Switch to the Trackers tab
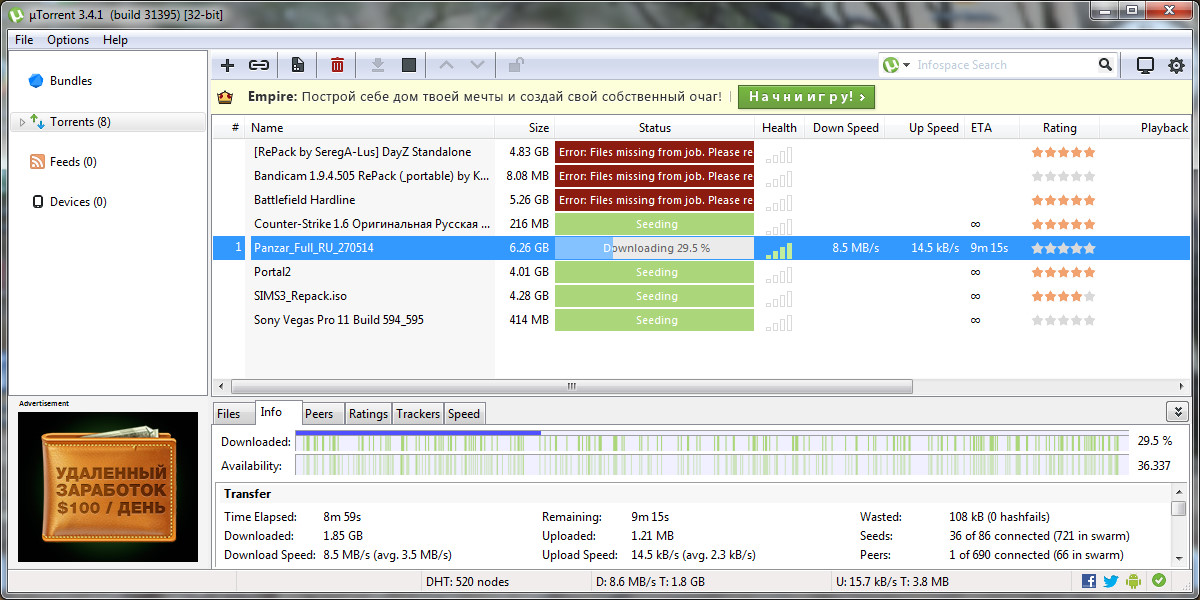The width and height of the screenshot is (1200, 600). point(418,414)
